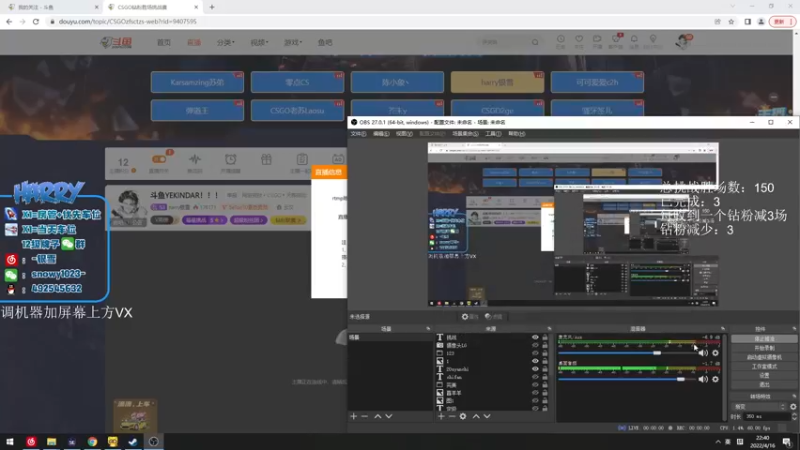Open Douyu follows heart icon
The height and width of the screenshot is (450, 800).
tap(579, 41)
